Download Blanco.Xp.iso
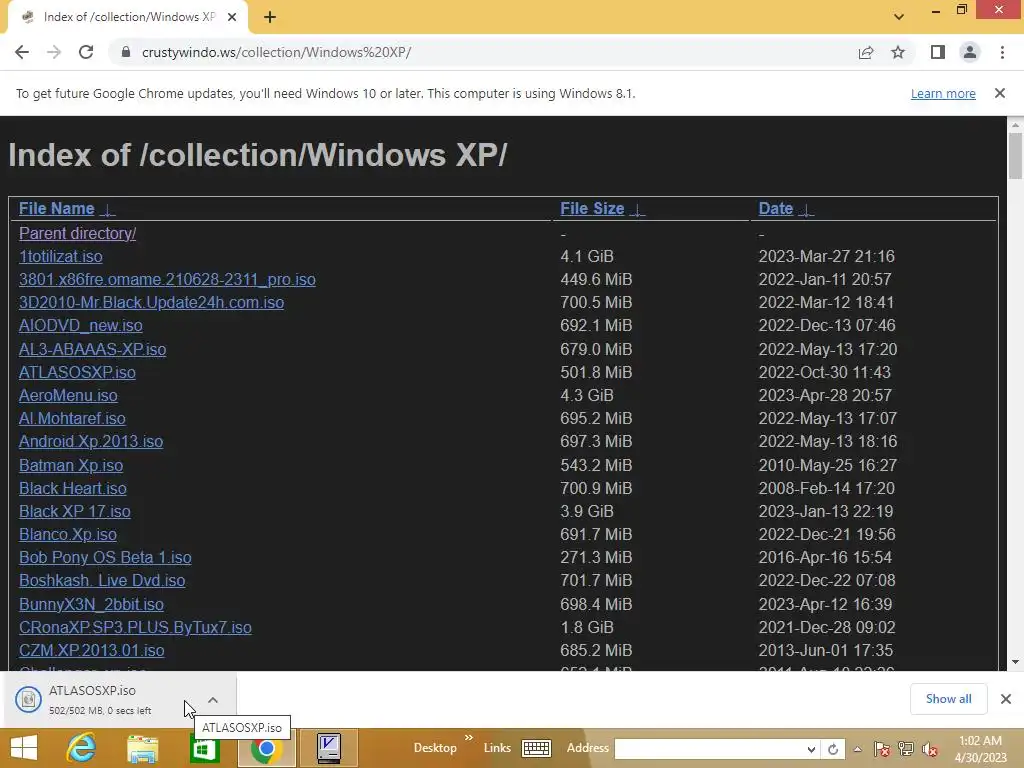 coord(68,534)
